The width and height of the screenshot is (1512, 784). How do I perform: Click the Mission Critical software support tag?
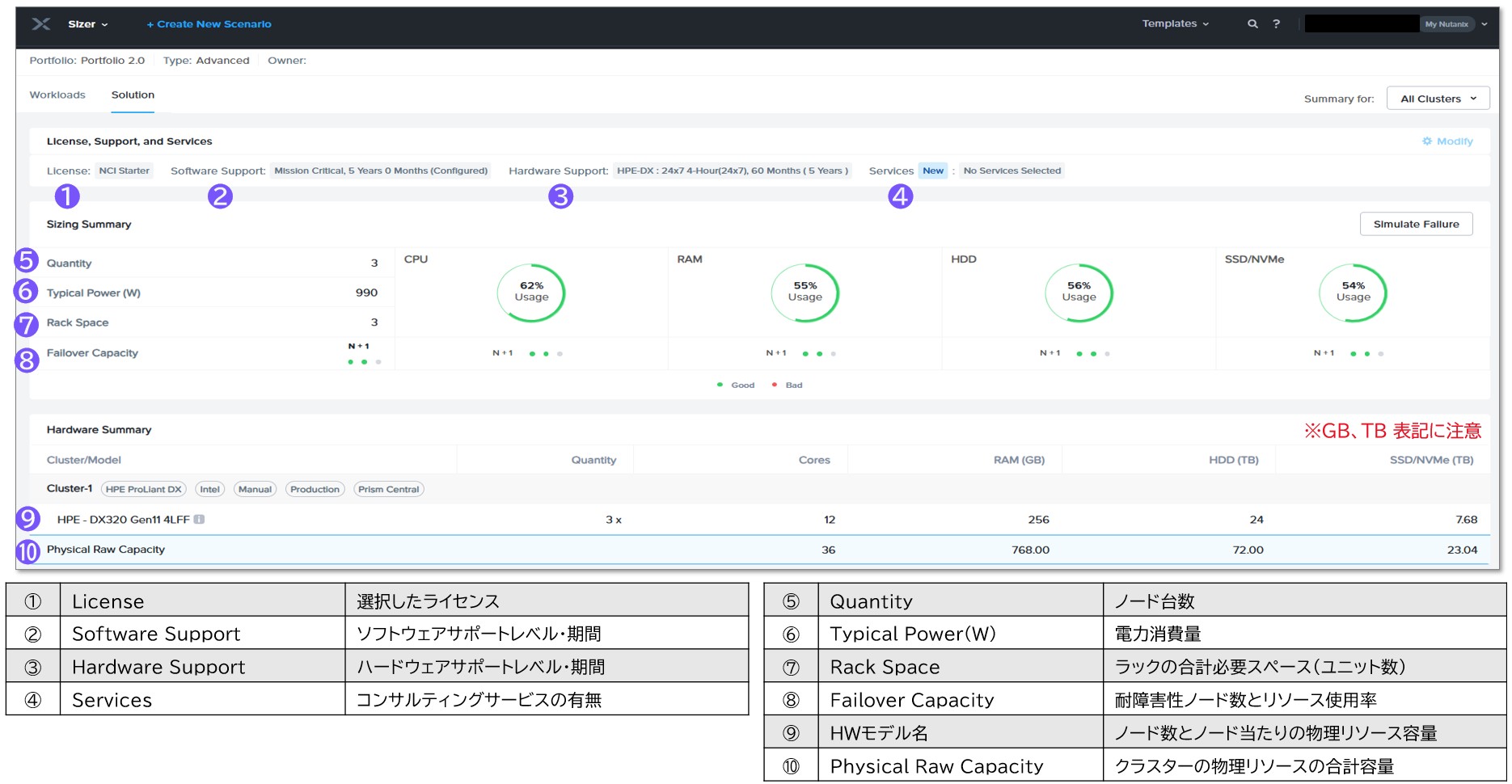pos(381,171)
